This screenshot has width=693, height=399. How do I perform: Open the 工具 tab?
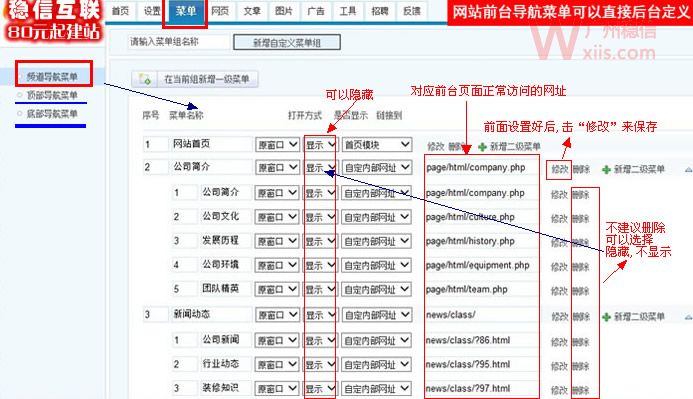click(348, 11)
